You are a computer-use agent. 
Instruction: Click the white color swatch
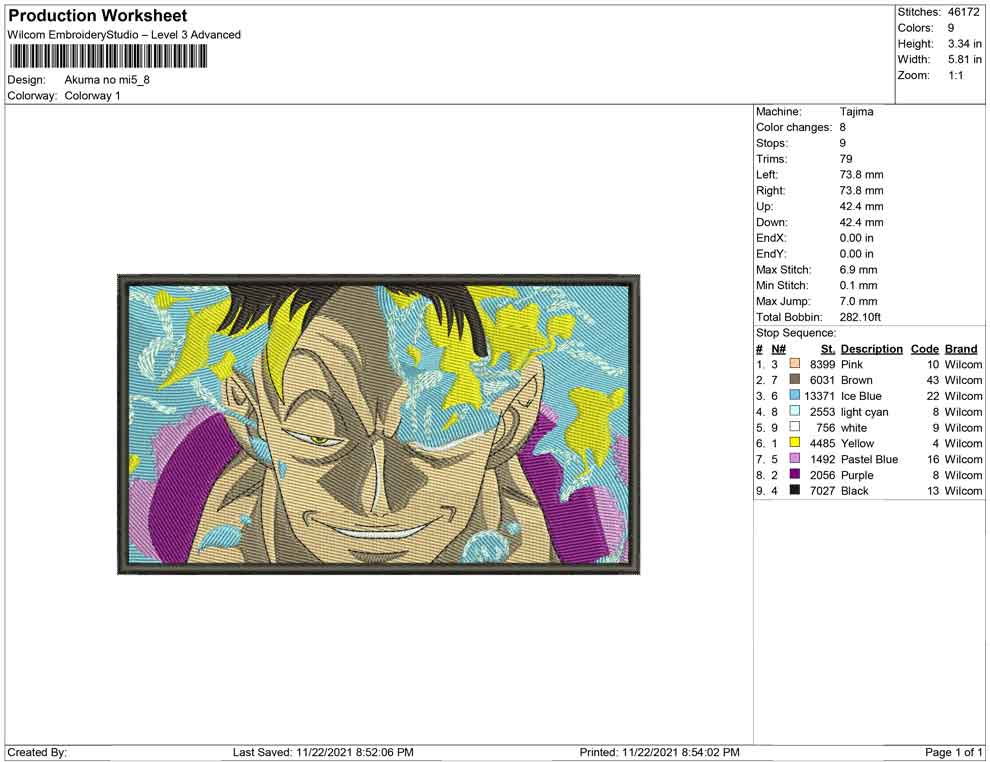coord(794,427)
